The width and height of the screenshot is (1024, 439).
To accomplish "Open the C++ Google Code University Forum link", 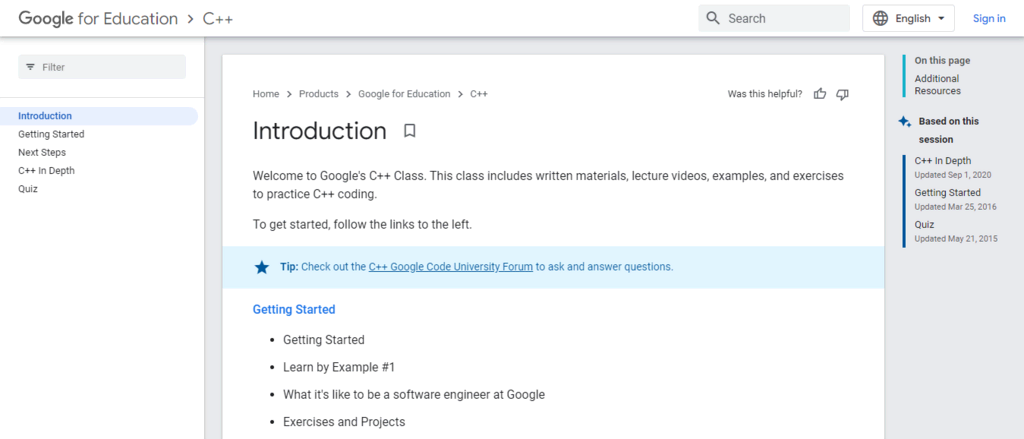I will [450, 267].
